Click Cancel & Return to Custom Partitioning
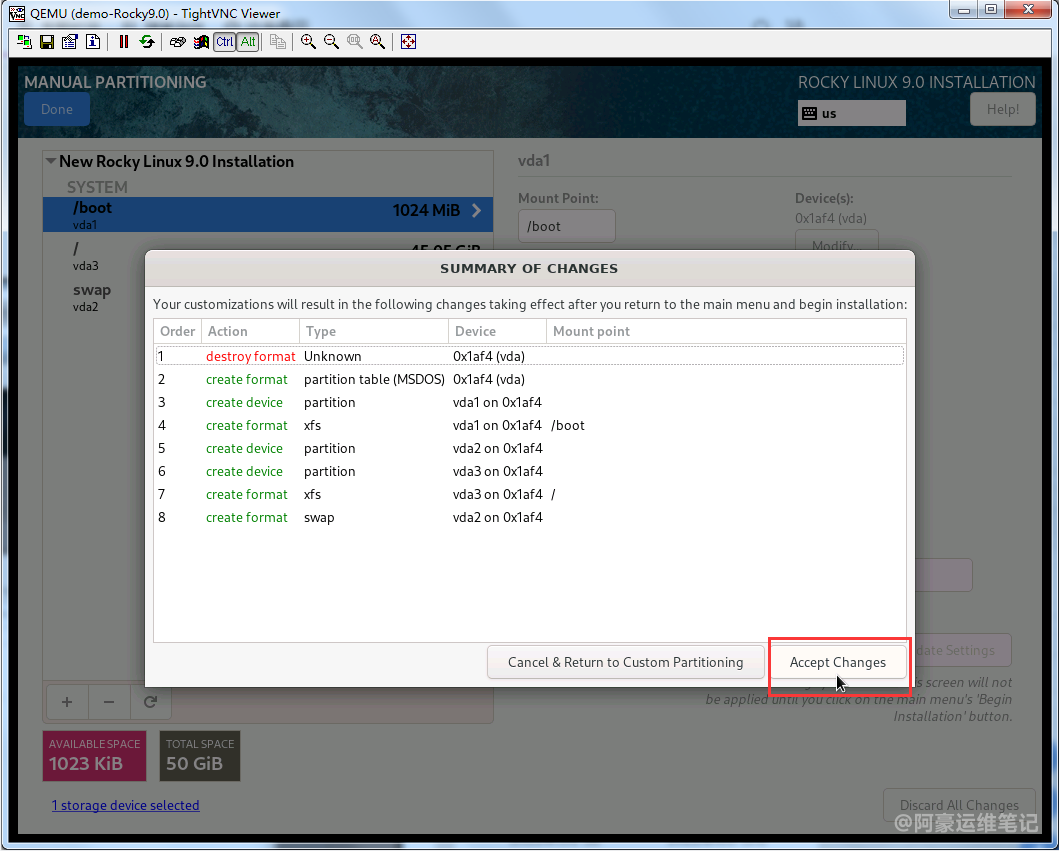Image resolution: width=1059 pixels, height=851 pixels. (625, 662)
